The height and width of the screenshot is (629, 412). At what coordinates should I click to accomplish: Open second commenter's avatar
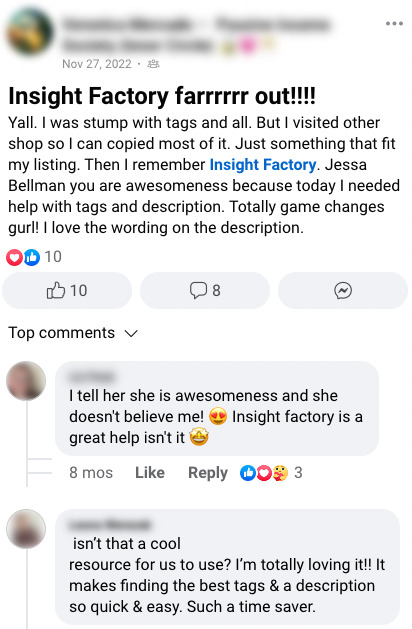[x=26, y=529]
